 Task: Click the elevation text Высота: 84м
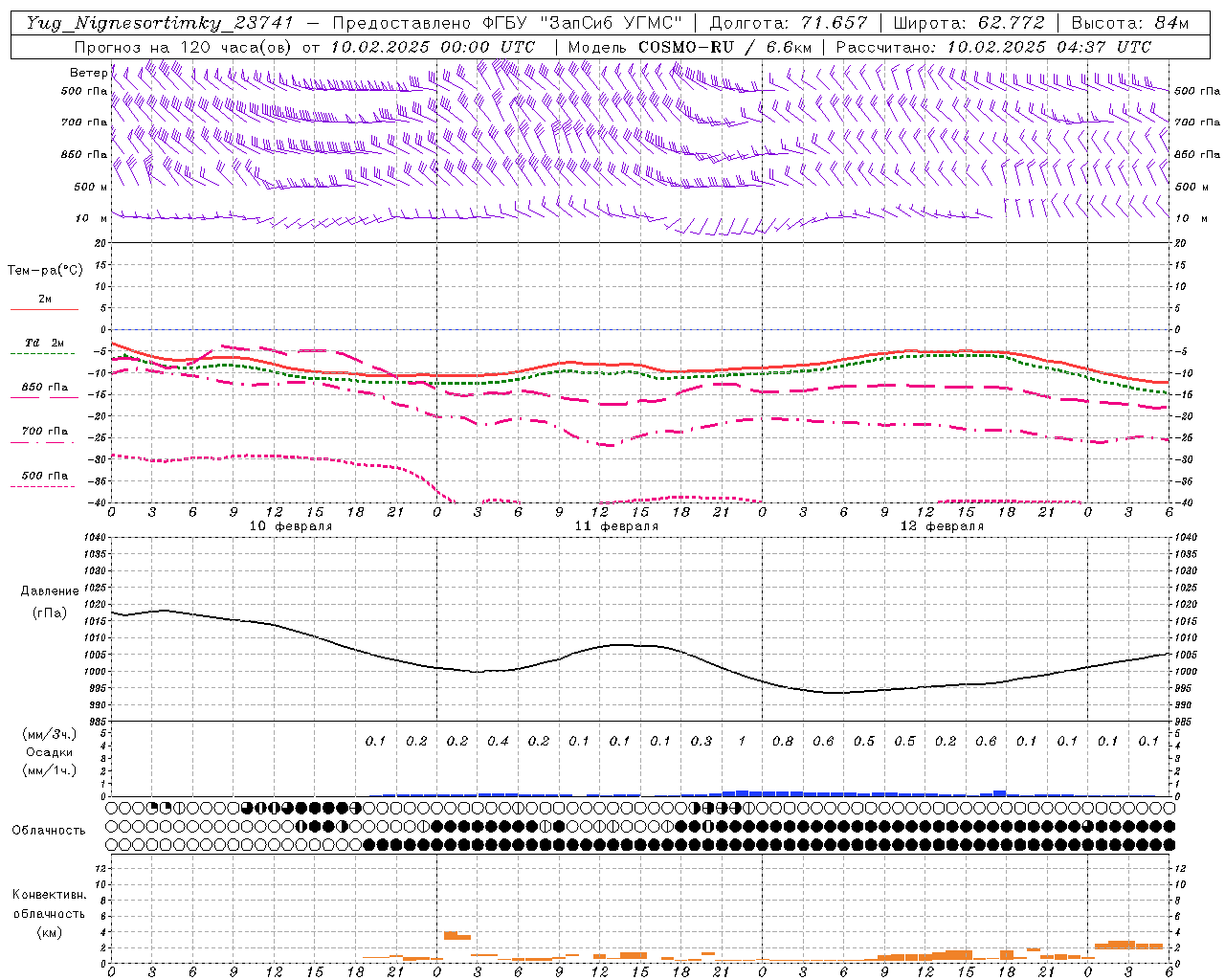(1130, 23)
